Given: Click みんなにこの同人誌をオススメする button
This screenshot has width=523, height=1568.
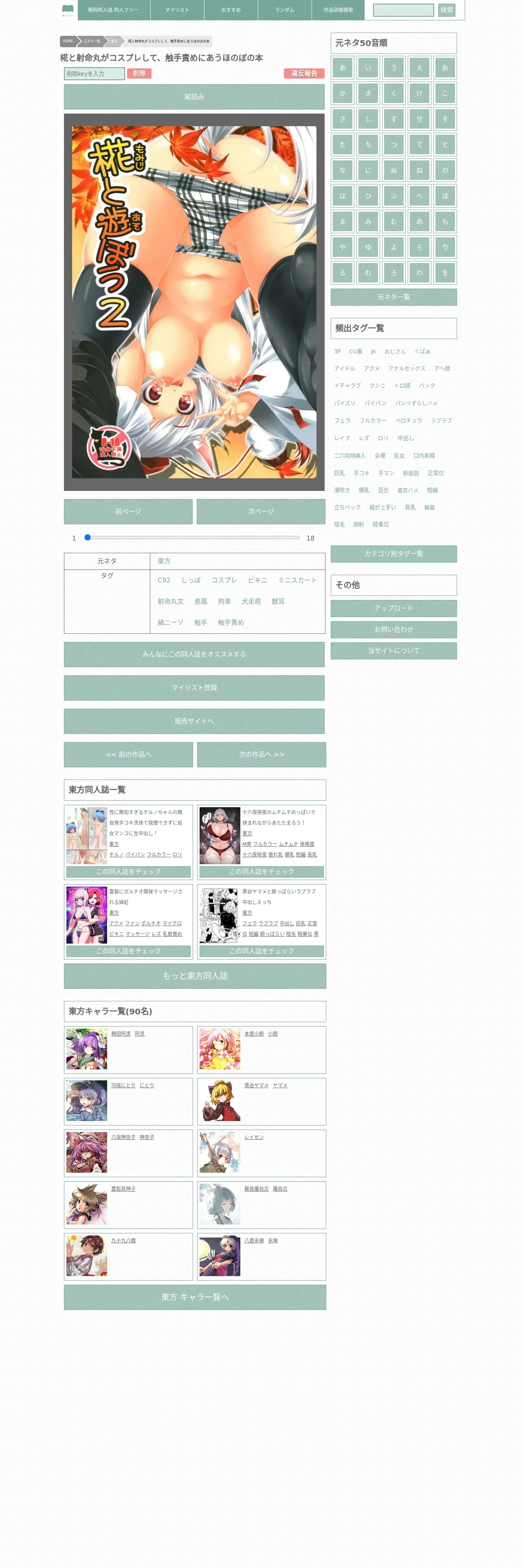Looking at the screenshot, I should click(194, 654).
